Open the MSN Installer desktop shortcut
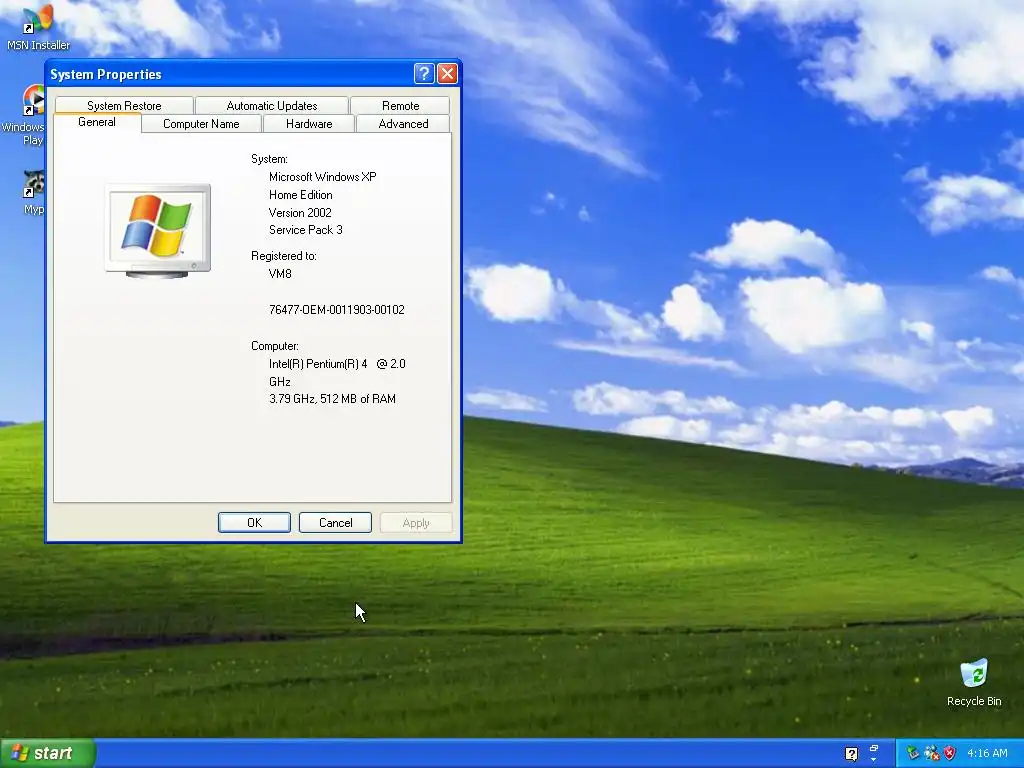This screenshot has width=1024, height=768. 38,26
